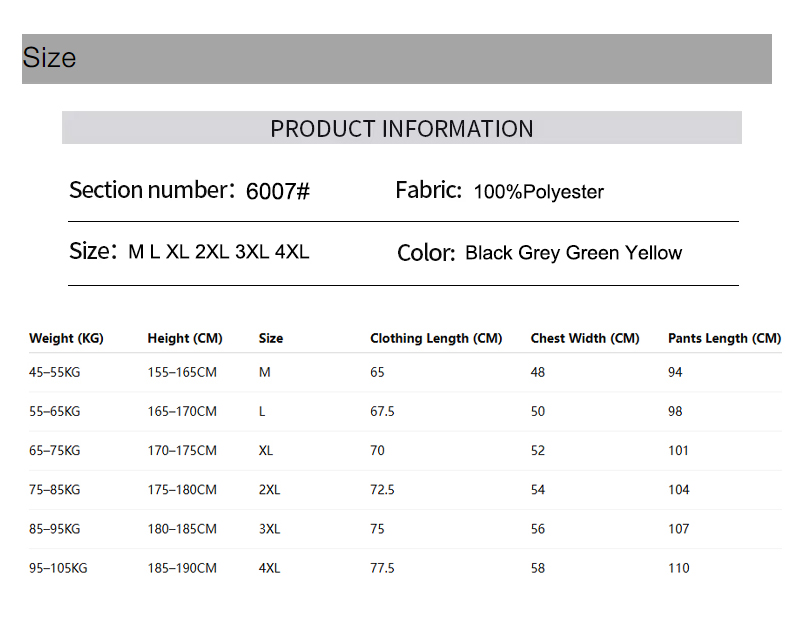Click the Weight (KG) column header
The width and height of the screenshot is (800, 628).
pyautogui.click(x=66, y=338)
